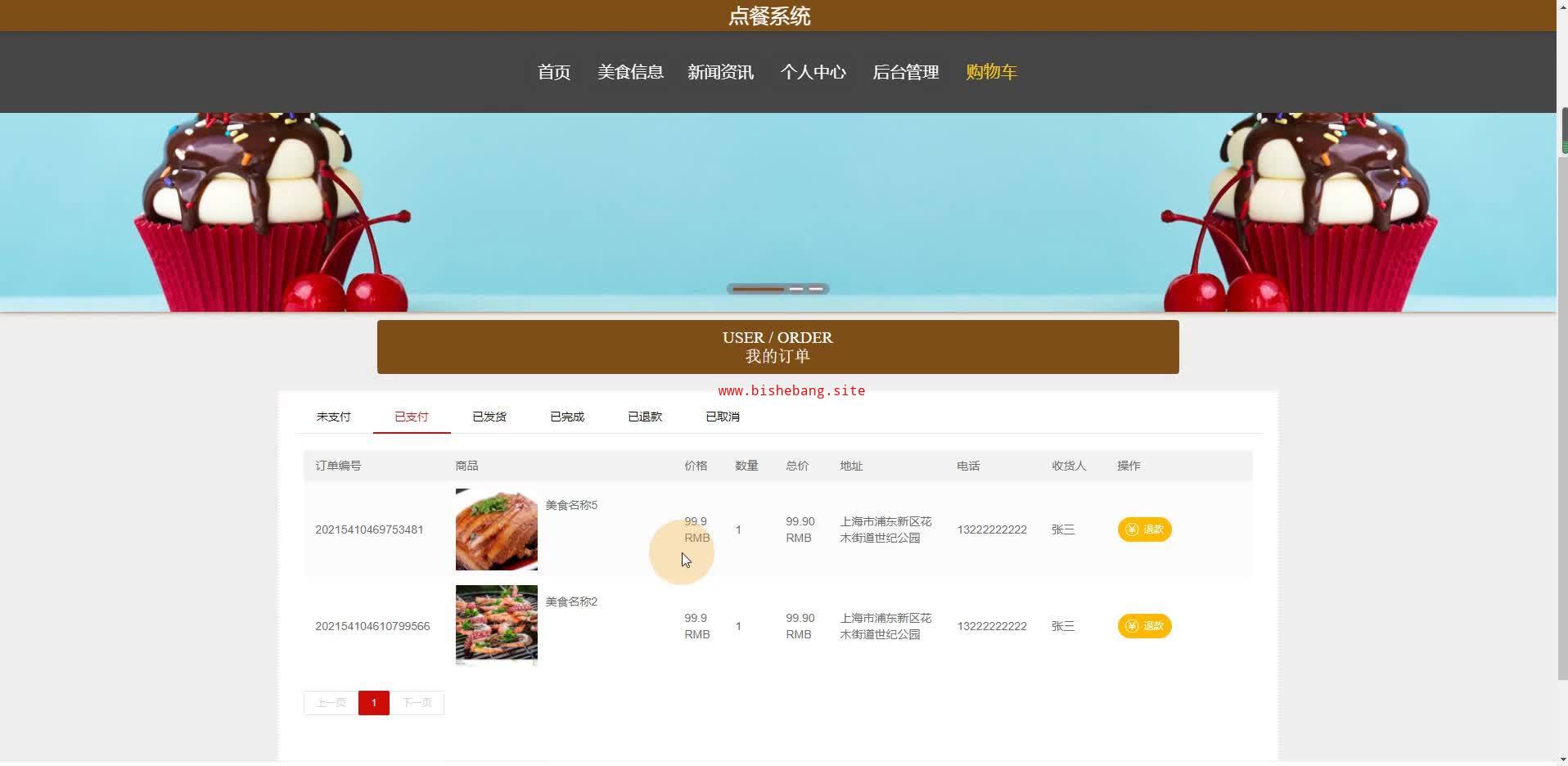The image size is (1568, 766).
Task: Click the 上一页 previous page button
Action: point(331,703)
